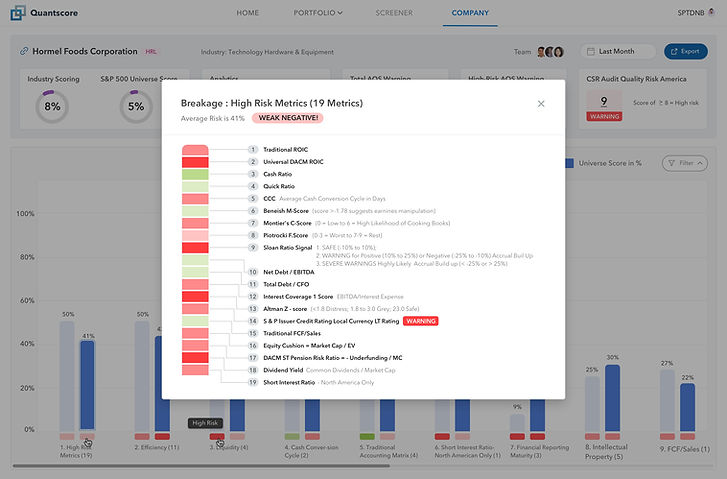727x479 pixels.
Task: Open the HOME tab
Action: [248, 13]
